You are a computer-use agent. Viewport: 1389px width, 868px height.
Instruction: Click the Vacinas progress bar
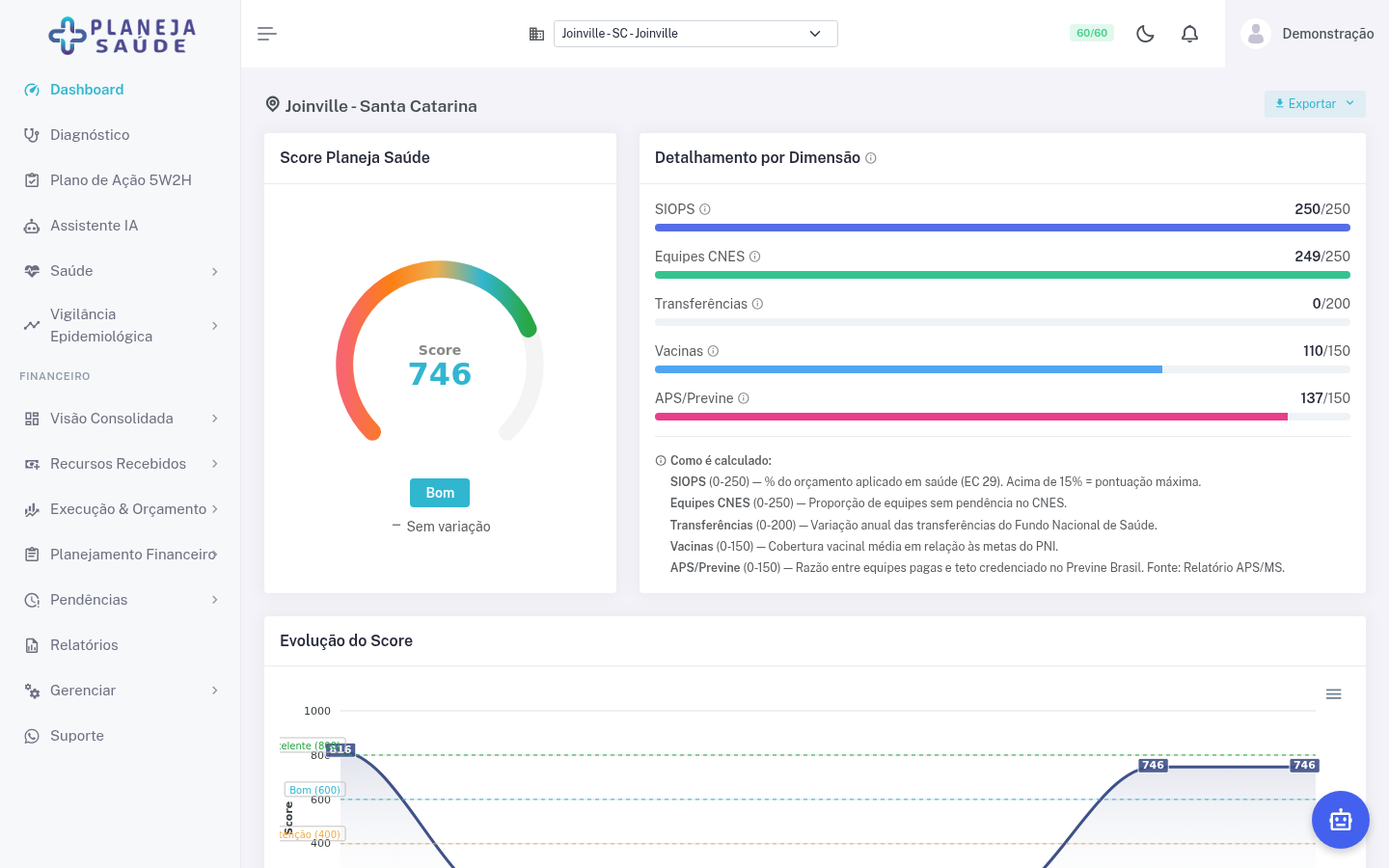click(1002, 369)
